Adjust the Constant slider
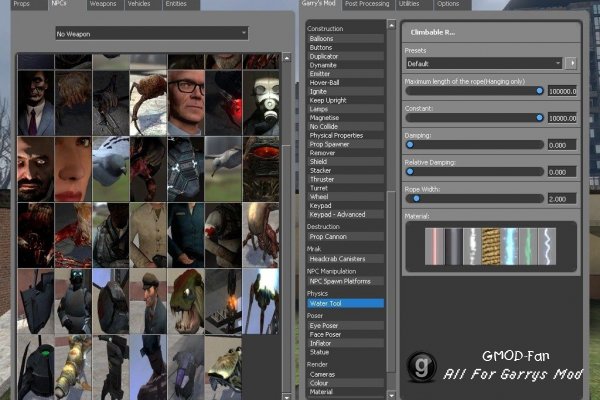Screen dimensions: 600x400 tap(474, 118)
